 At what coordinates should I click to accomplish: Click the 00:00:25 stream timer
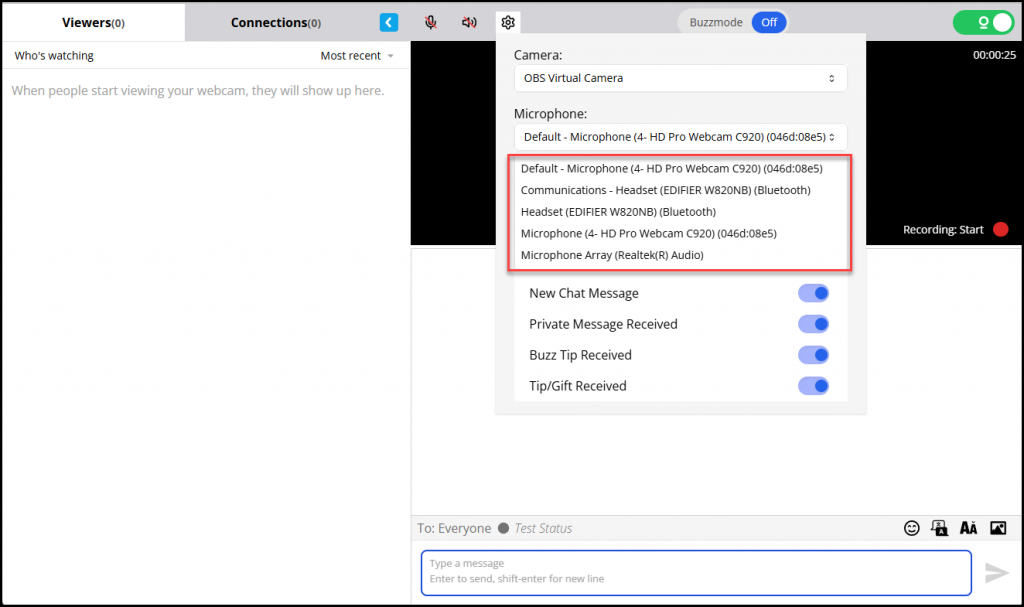pyautogui.click(x=994, y=55)
